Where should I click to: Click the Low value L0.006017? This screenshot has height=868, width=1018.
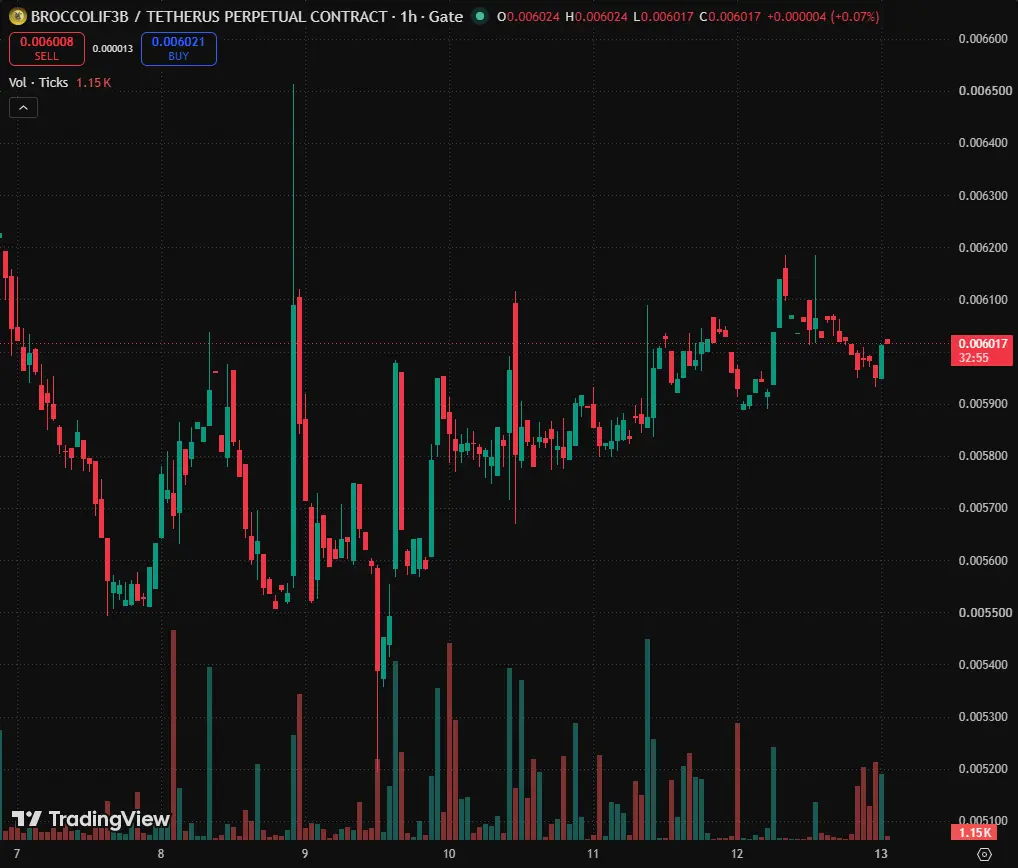point(664,16)
